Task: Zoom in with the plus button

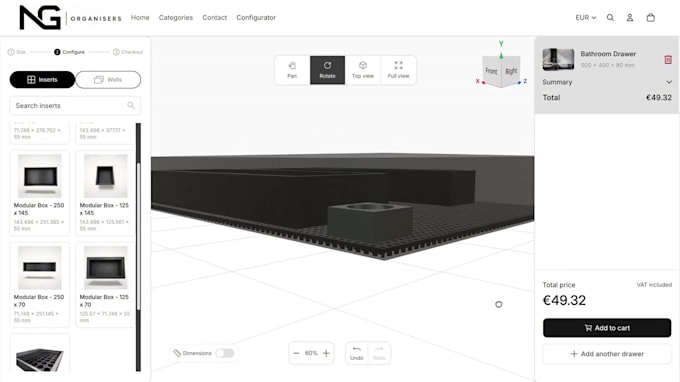Action: tap(327, 353)
